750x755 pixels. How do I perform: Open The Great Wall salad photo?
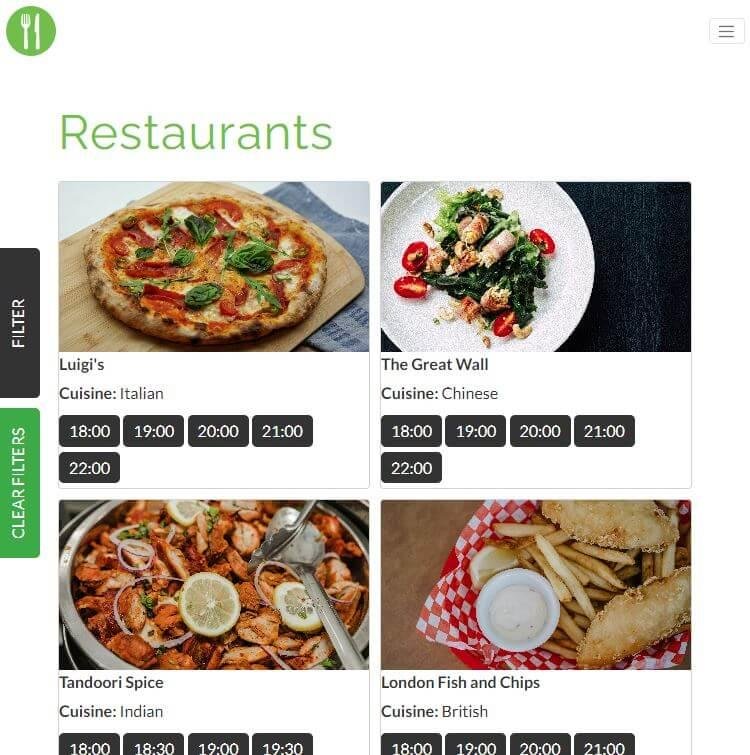[x=536, y=267]
